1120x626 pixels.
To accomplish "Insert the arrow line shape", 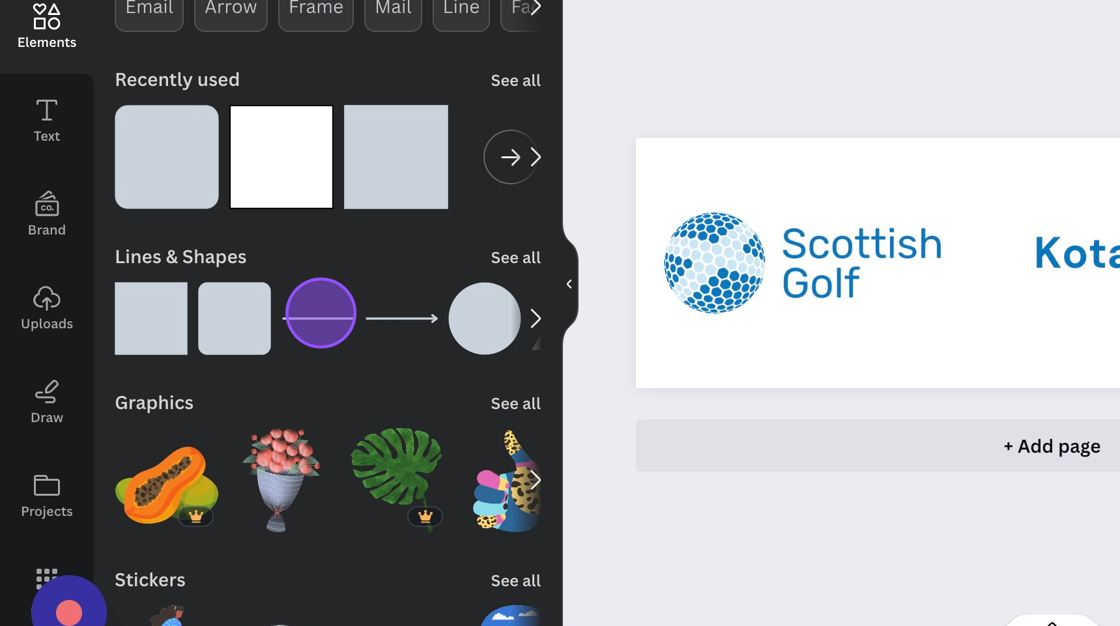I will pos(401,319).
